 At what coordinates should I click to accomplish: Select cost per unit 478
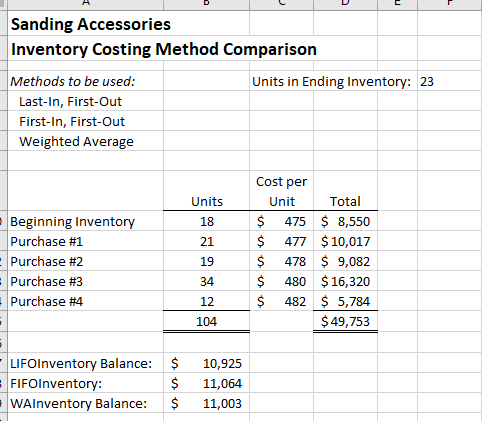tap(281, 261)
